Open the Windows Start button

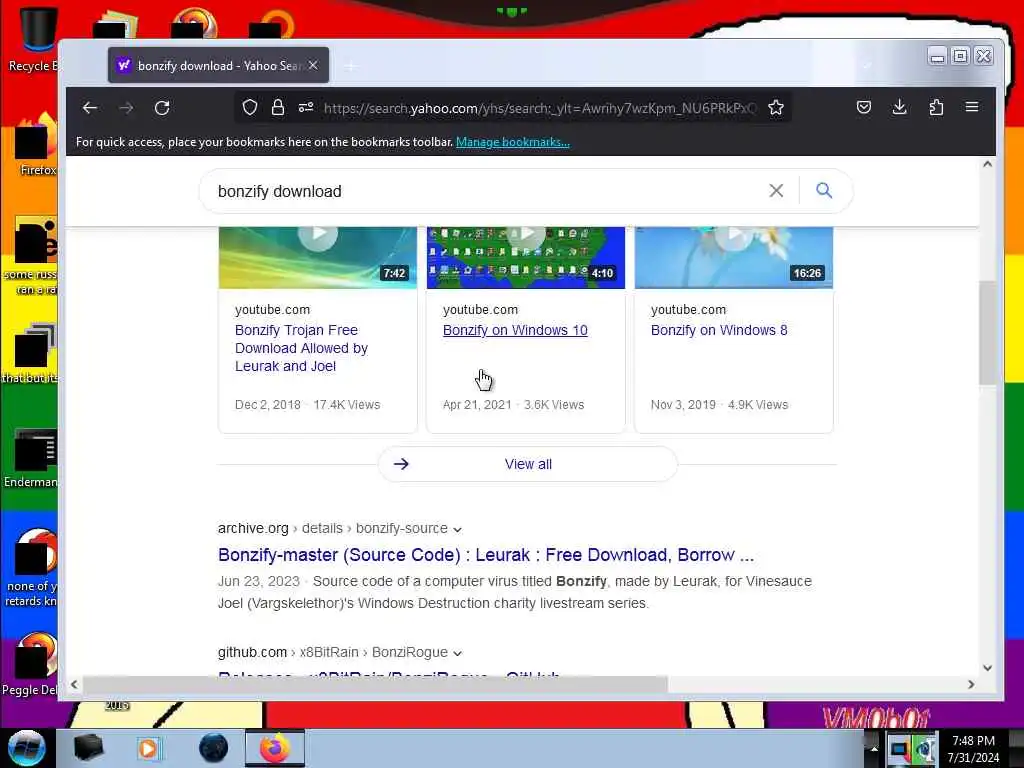point(26,748)
